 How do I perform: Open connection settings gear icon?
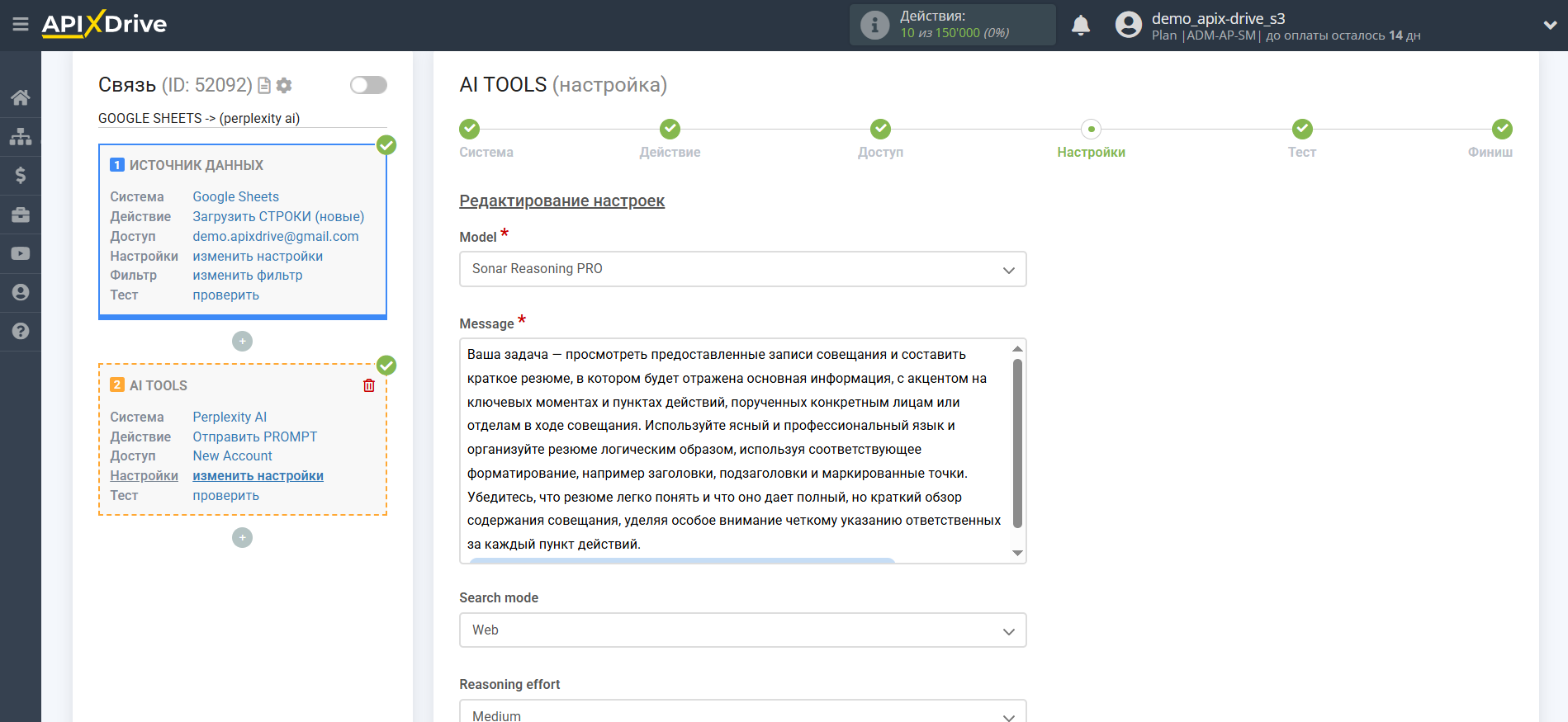284,85
